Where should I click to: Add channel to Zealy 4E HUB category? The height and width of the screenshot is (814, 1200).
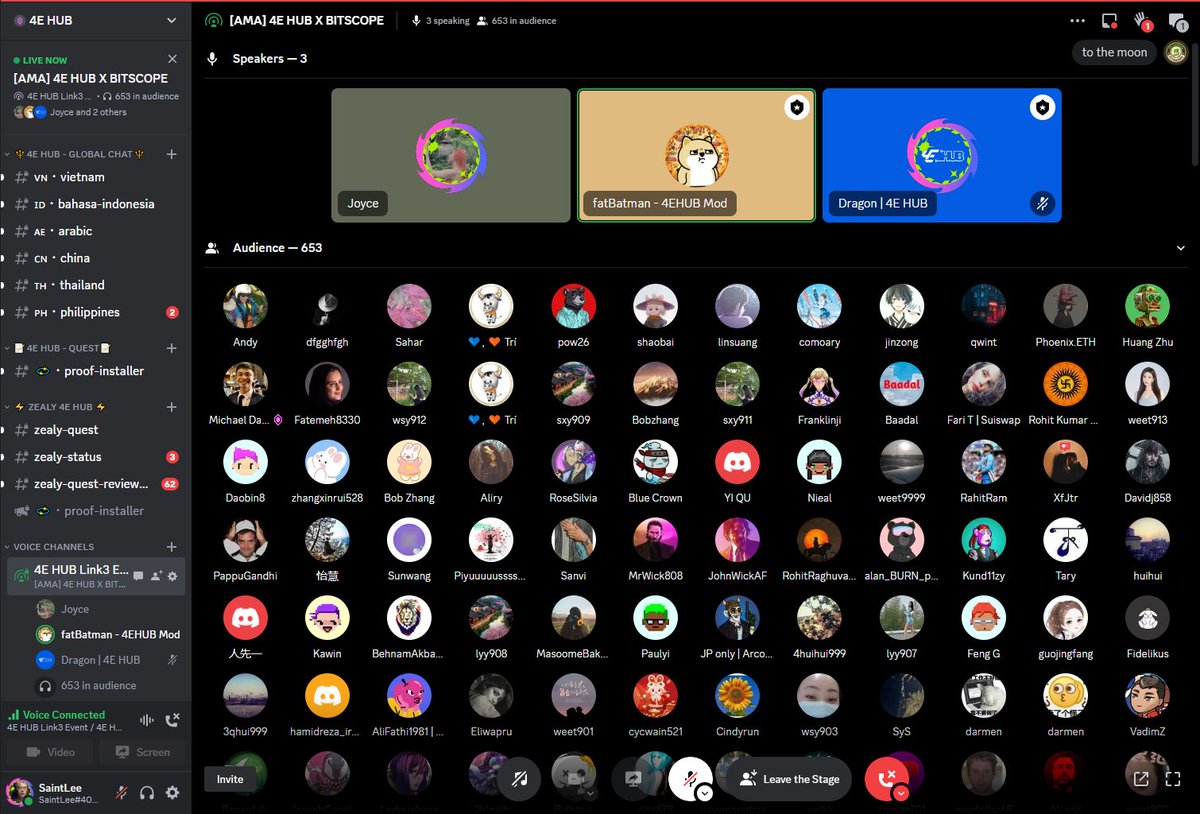point(171,407)
